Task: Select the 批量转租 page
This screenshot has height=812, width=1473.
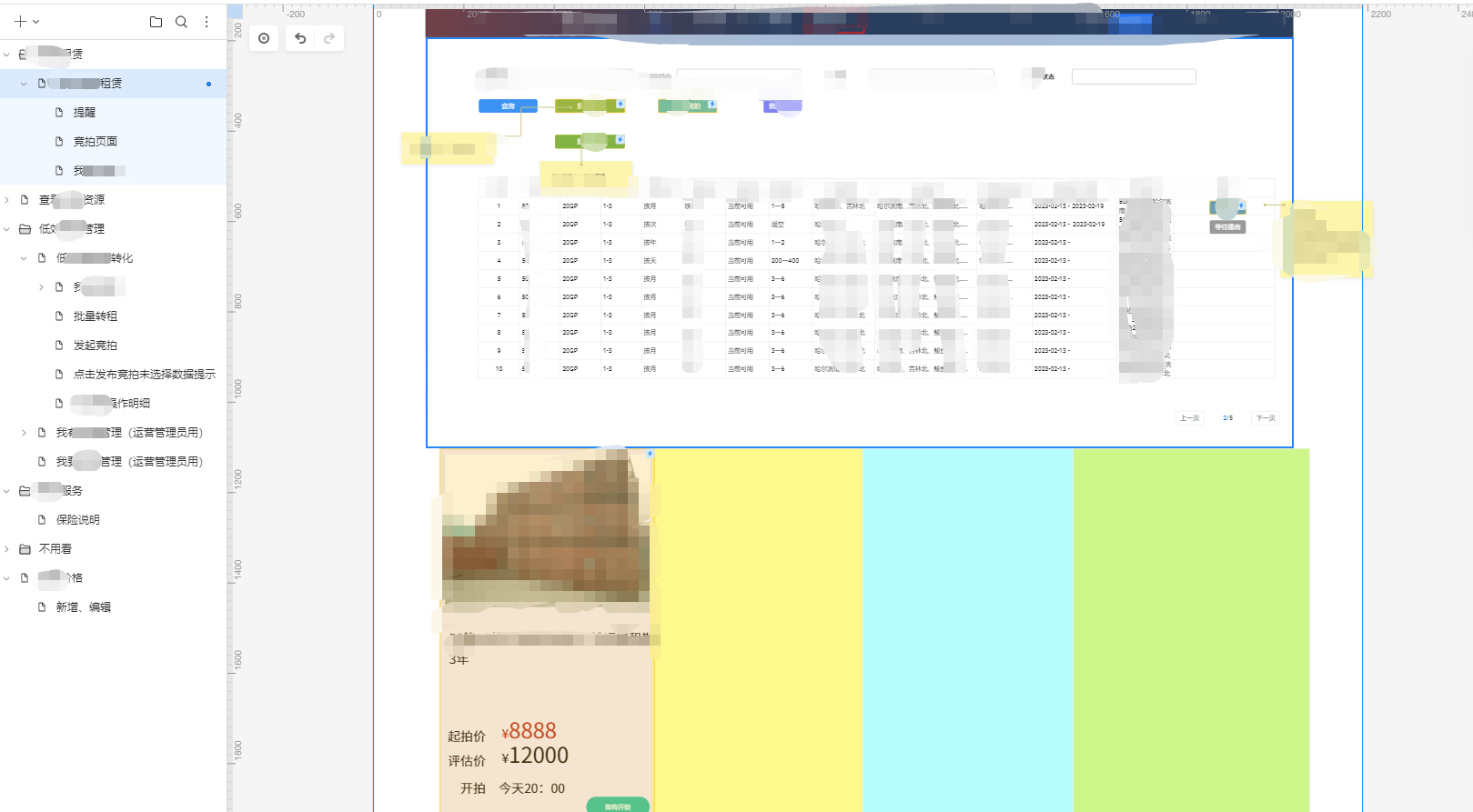Action: [96, 316]
